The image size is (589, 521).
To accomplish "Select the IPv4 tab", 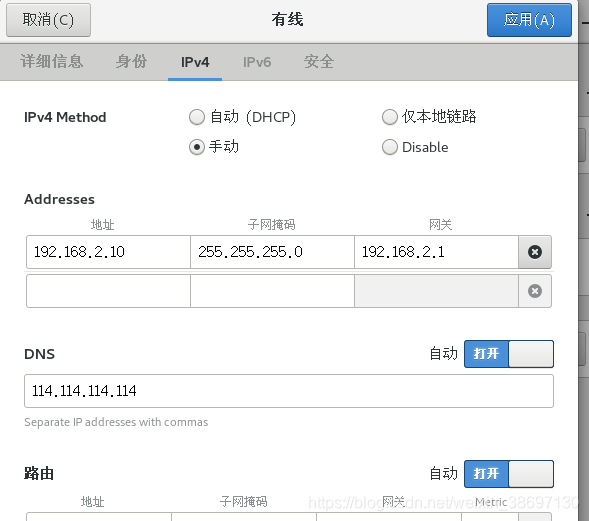I will coord(195,62).
